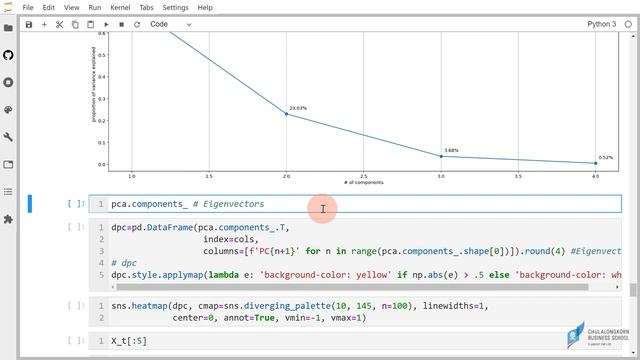The width and height of the screenshot is (640, 360).
Task: Open the File menu
Action: (x=28, y=7)
